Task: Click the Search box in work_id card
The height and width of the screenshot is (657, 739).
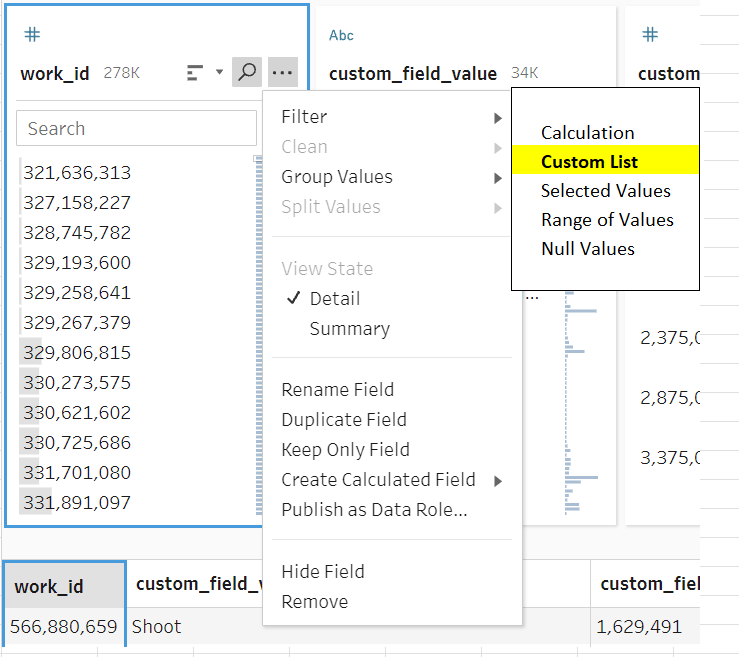Action: coord(137,129)
